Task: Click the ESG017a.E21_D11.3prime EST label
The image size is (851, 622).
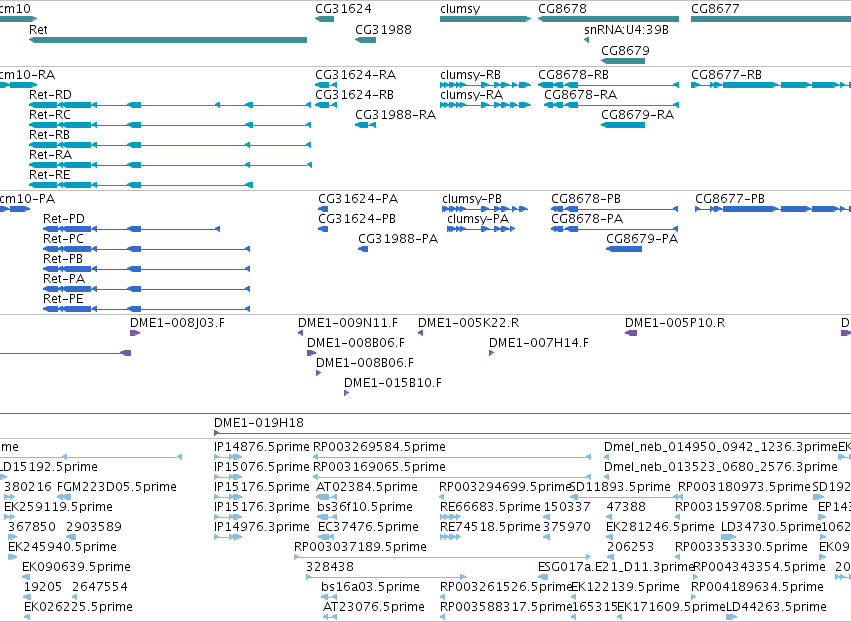Action: pyautogui.click(x=617, y=567)
